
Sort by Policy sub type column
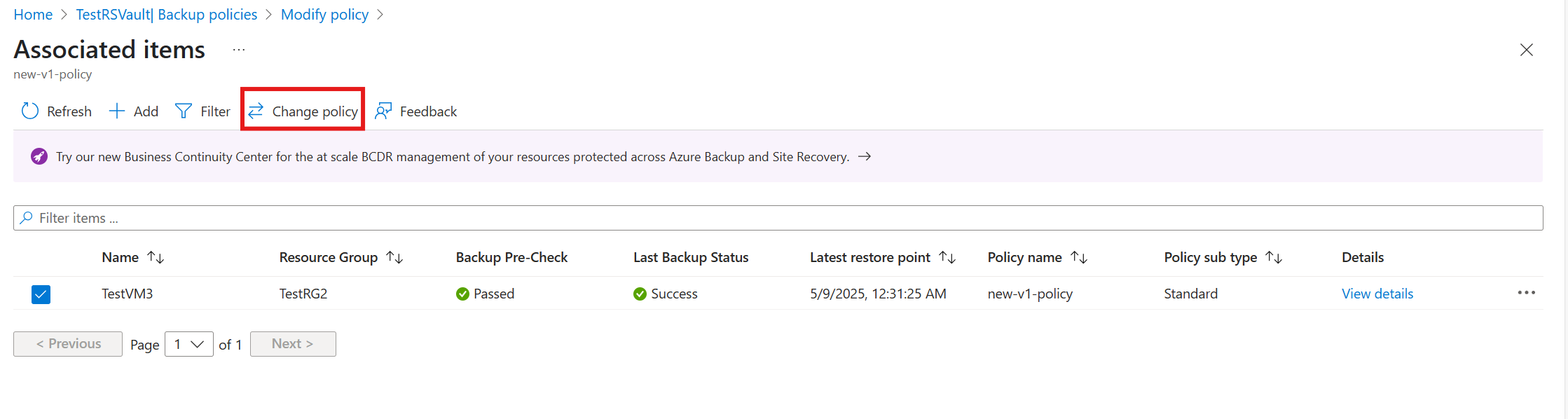(x=1274, y=258)
